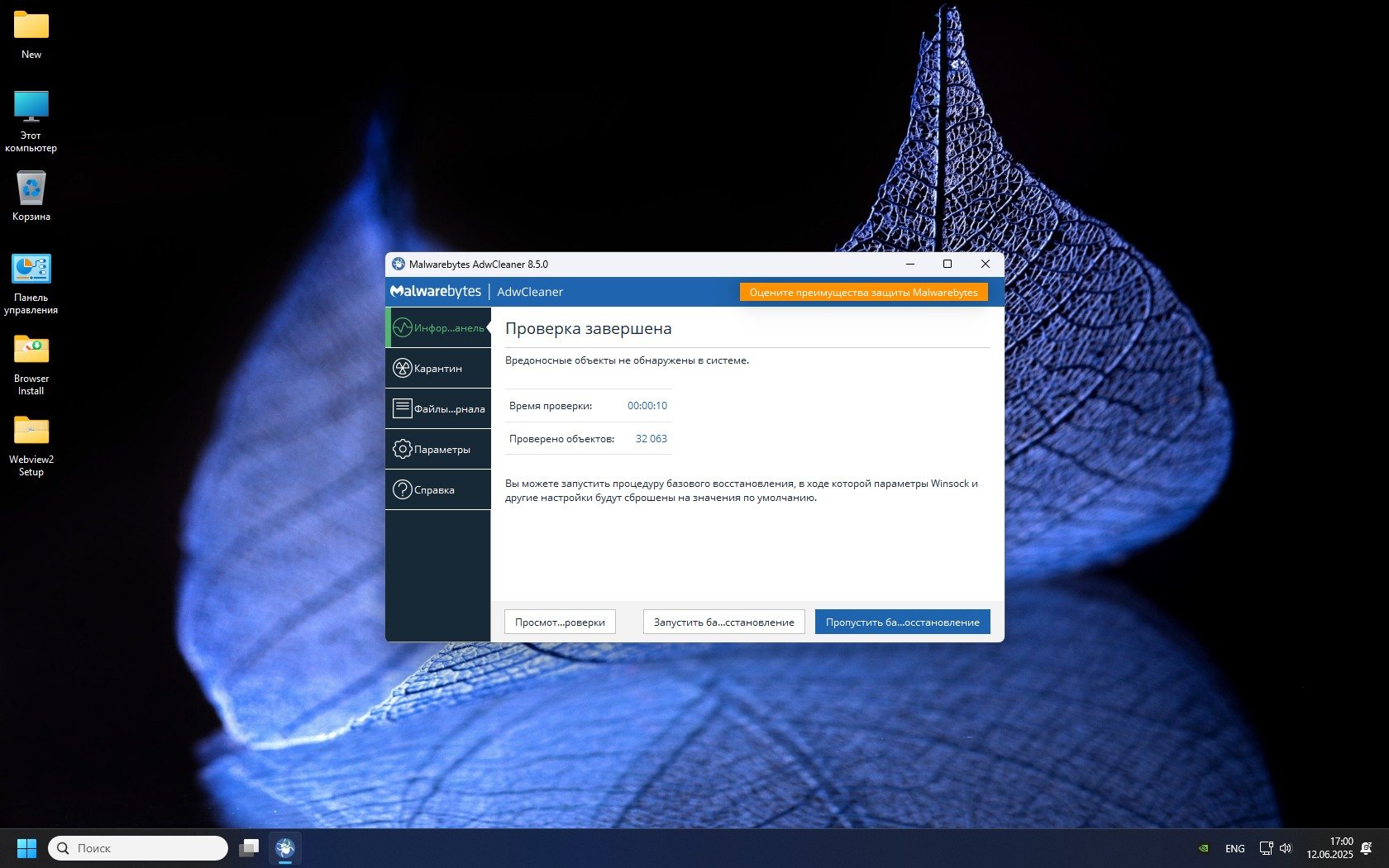Open the Quarantine (Карантин) sidebar section
The image size is (1389, 868).
437,369
